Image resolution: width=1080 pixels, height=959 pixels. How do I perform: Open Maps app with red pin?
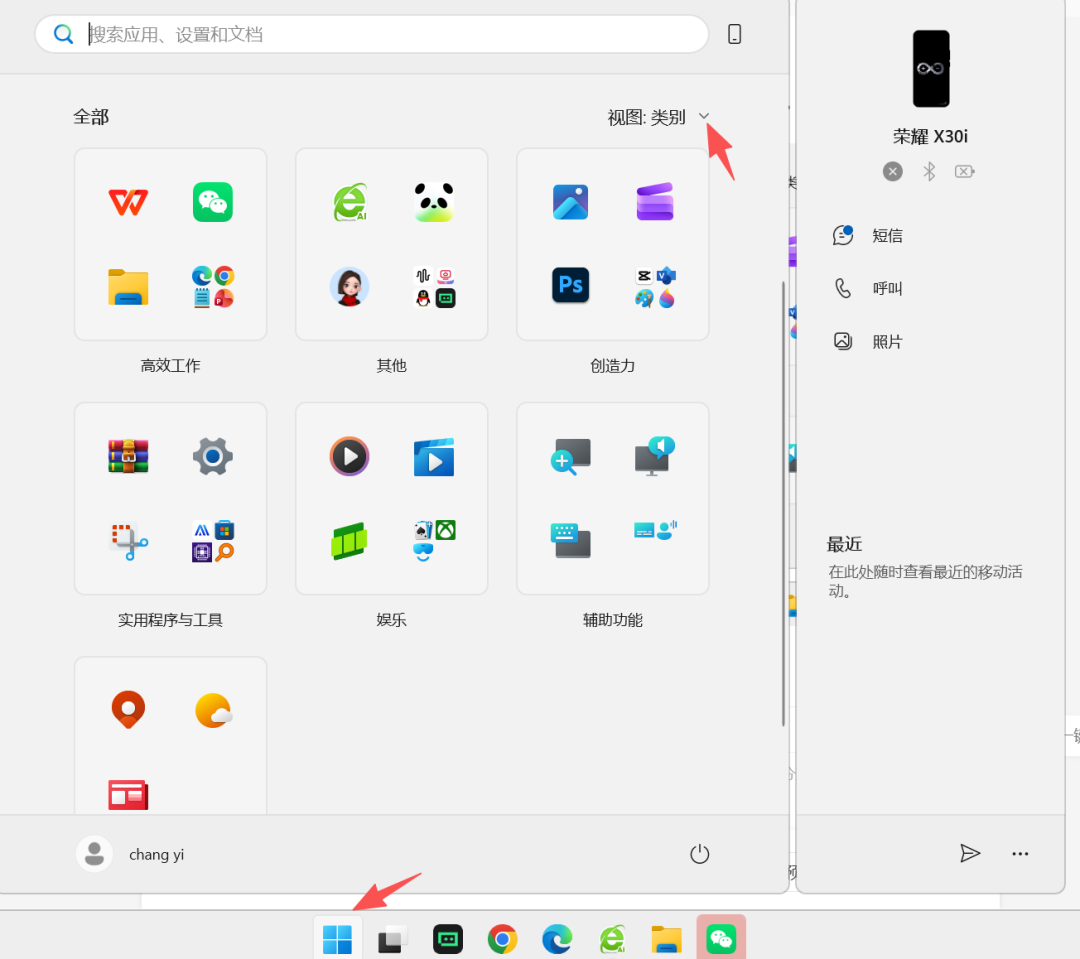coord(128,710)
